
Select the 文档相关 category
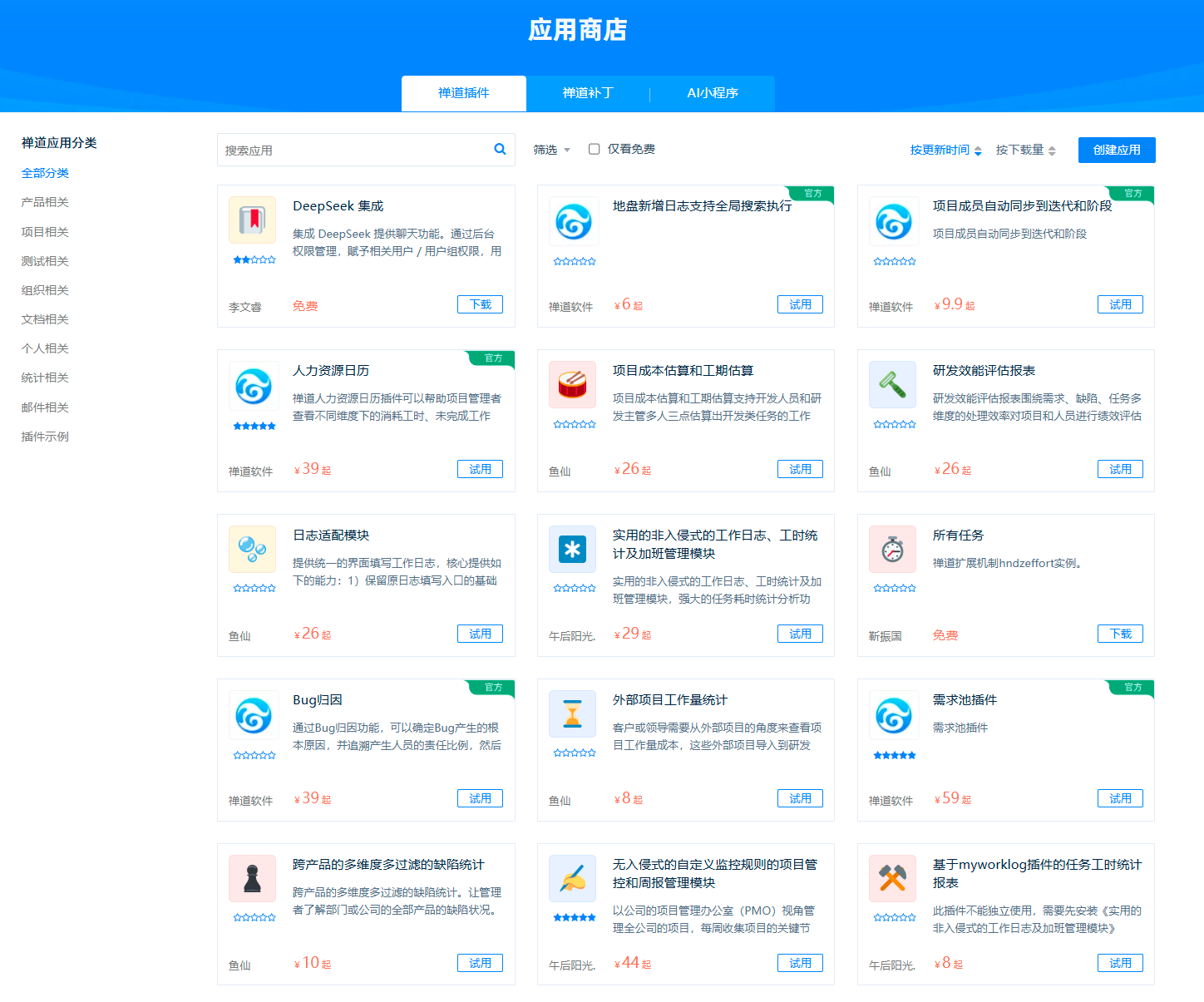click(45, 319)
